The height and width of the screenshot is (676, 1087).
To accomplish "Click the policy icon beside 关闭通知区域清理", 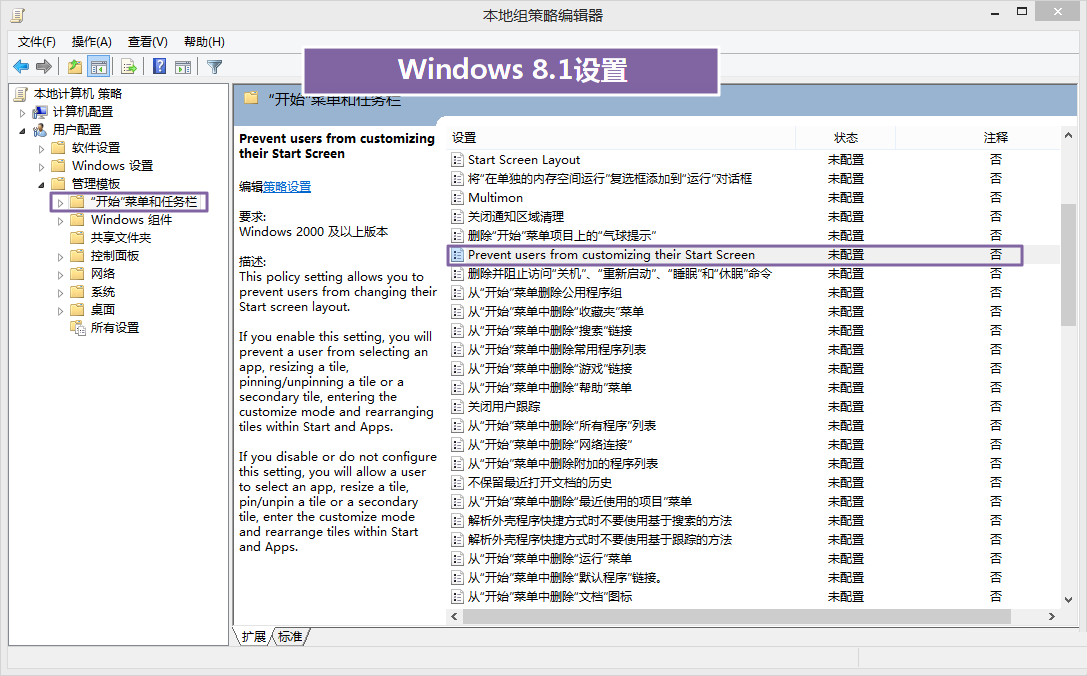I will 458,217.
